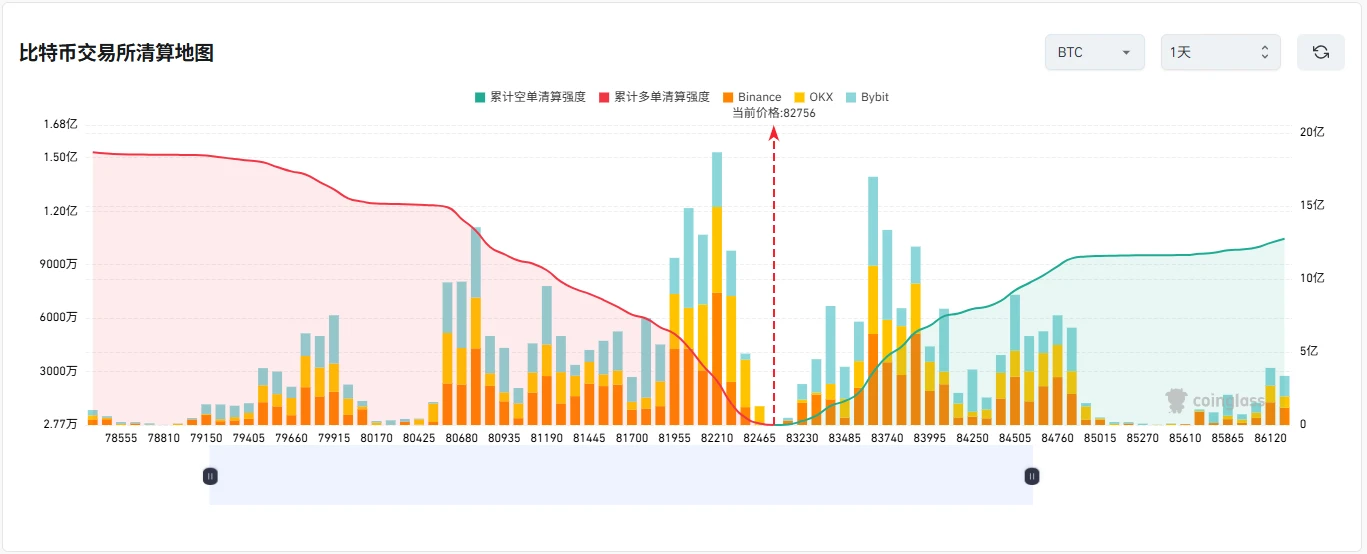
Task: Toggle 累计空单清算强度 legend series
Action: pos(530,97)
